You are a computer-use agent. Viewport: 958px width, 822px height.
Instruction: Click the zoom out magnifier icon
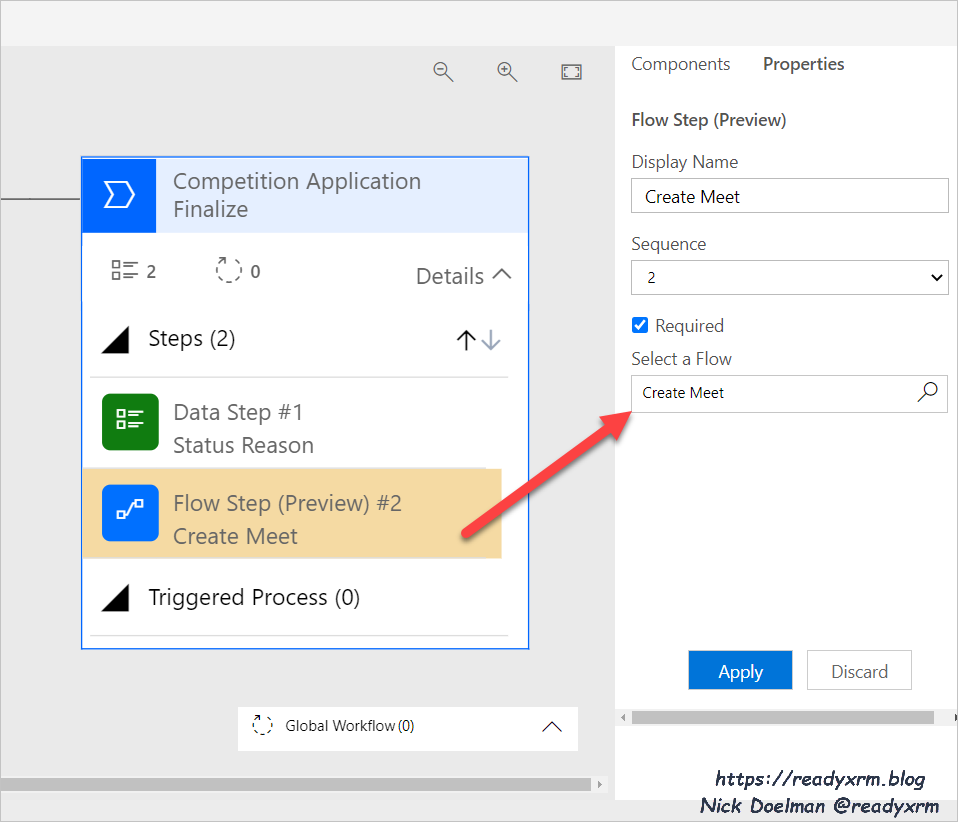pos(443,71)
